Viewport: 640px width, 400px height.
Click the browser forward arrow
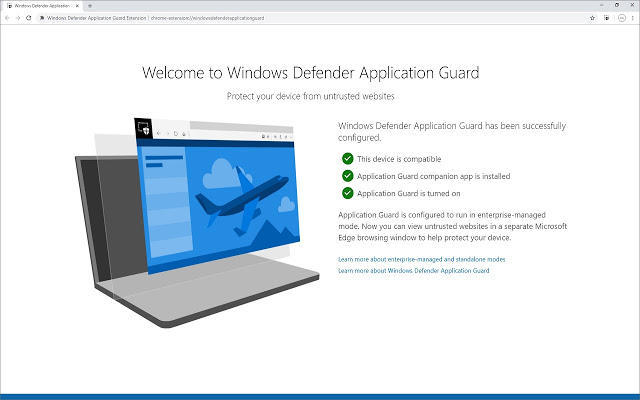(17, 17)
